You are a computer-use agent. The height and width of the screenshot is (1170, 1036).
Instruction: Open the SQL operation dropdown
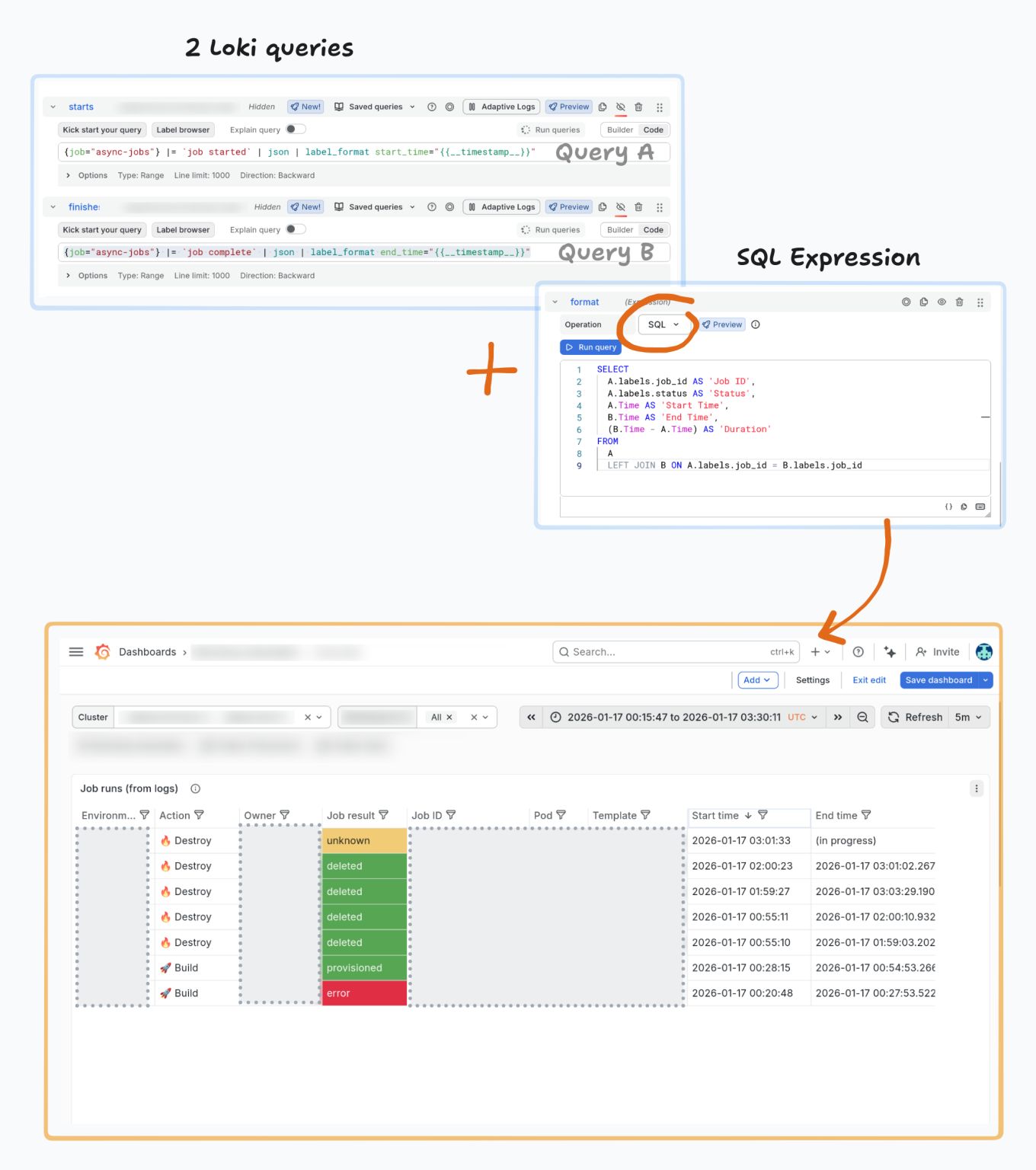[x=662, y=324]
